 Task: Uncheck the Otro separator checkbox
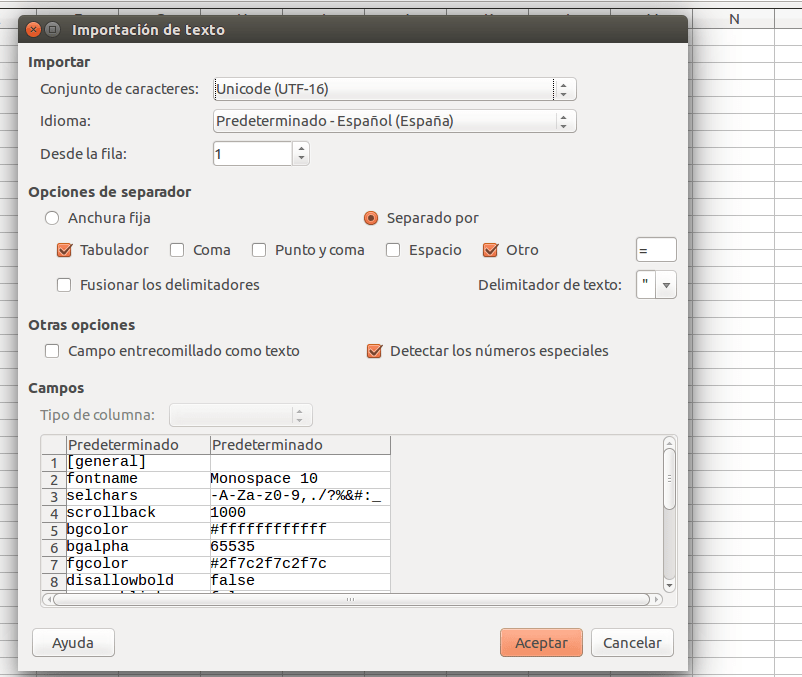pos(490,250)
